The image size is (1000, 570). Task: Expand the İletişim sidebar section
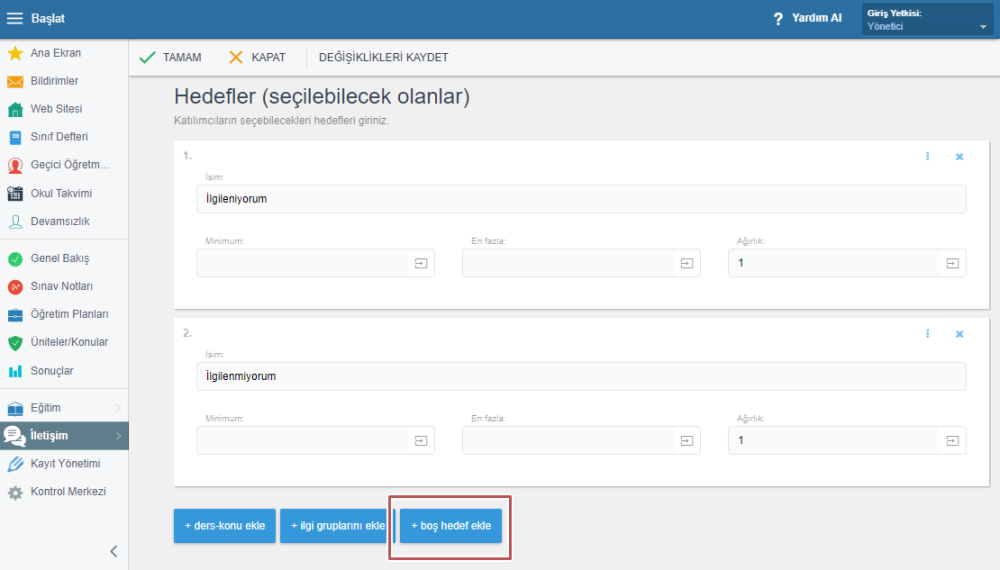click(x=119, y=436)
